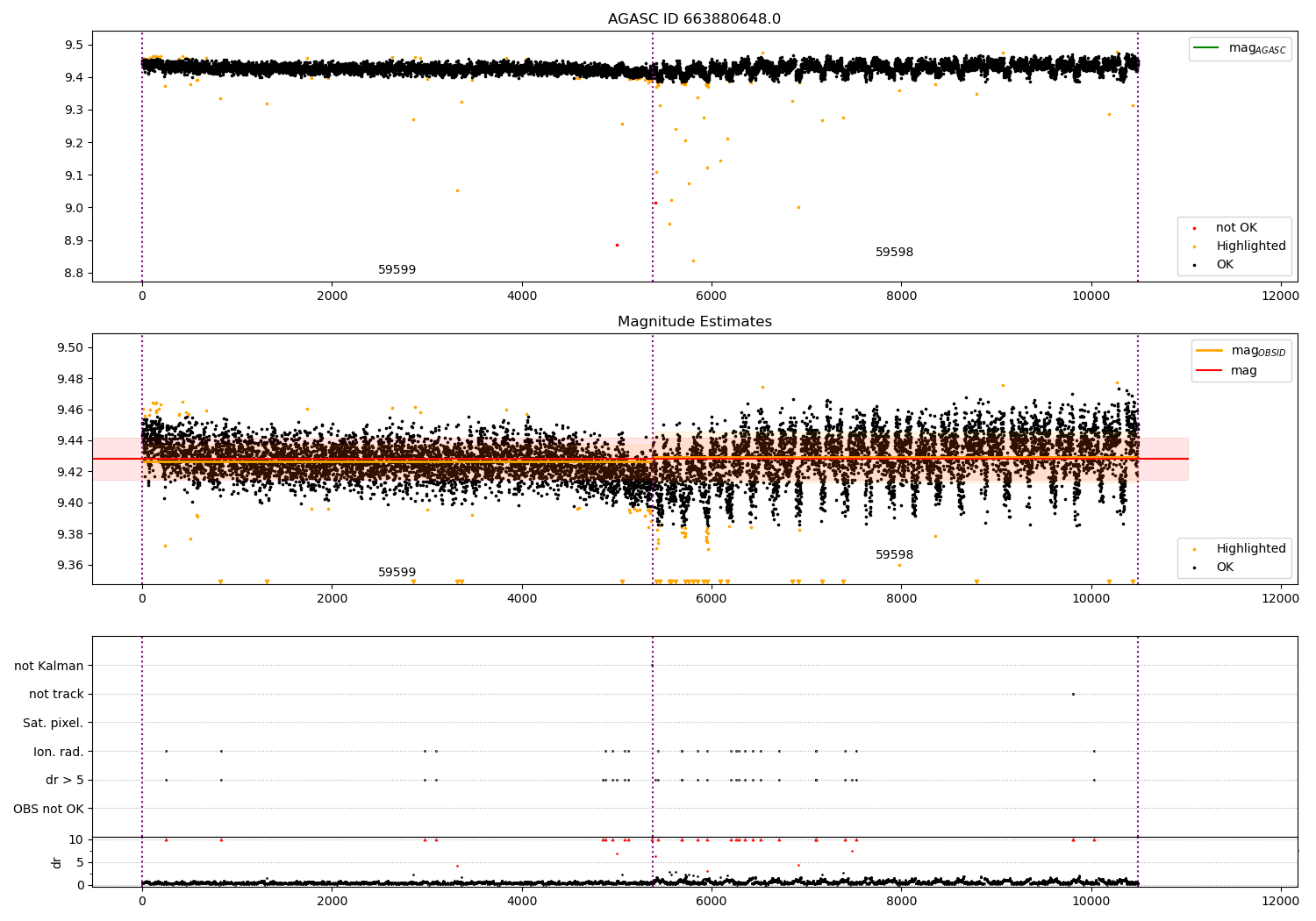The width and height of the screenshot is (1316, 921).
Task: Click the 'not track' row label
Action: coord(56,695)
